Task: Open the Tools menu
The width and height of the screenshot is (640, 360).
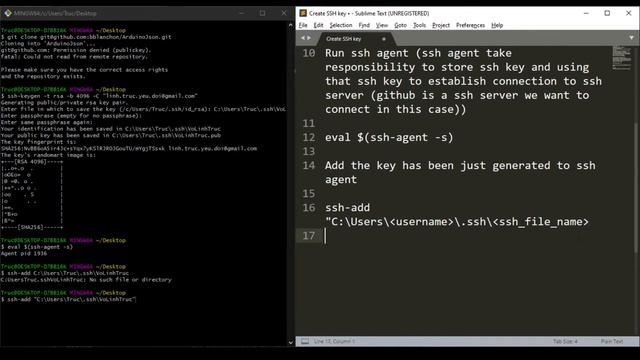Action: pos(419,25)
